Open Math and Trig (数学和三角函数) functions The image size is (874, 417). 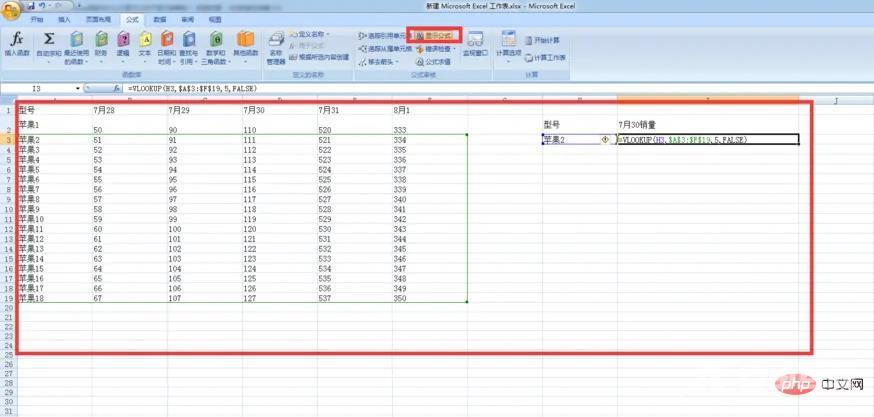pos(216,44)
